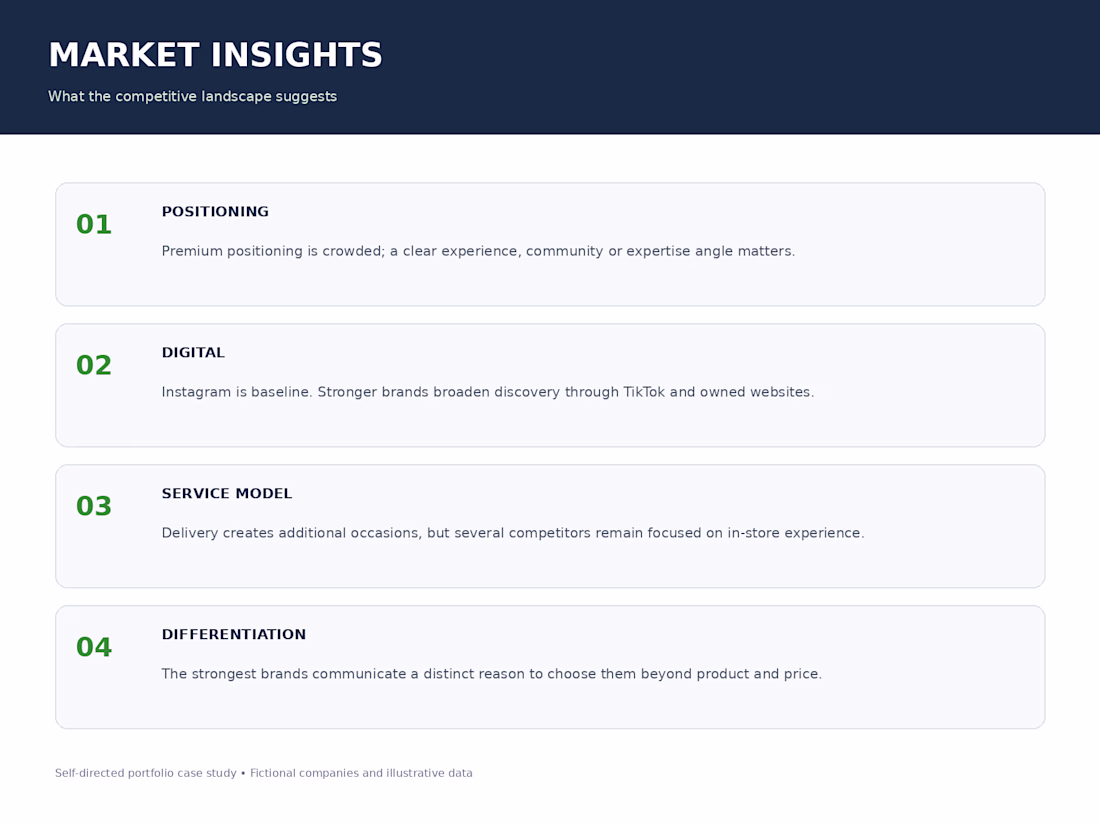The image size is (1100, 825).
Task: Select the subtitle about competitive landscape
Action: tap(192, 96)
